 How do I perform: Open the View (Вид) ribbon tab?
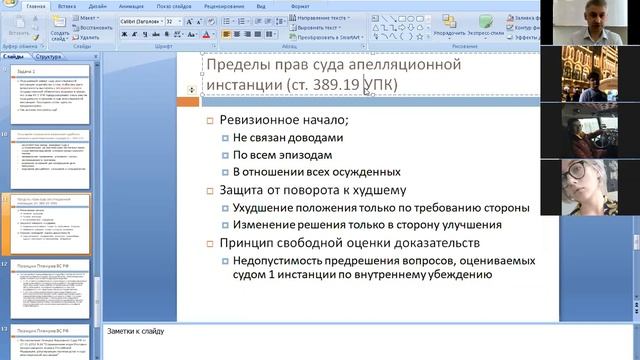click(261, 7)
